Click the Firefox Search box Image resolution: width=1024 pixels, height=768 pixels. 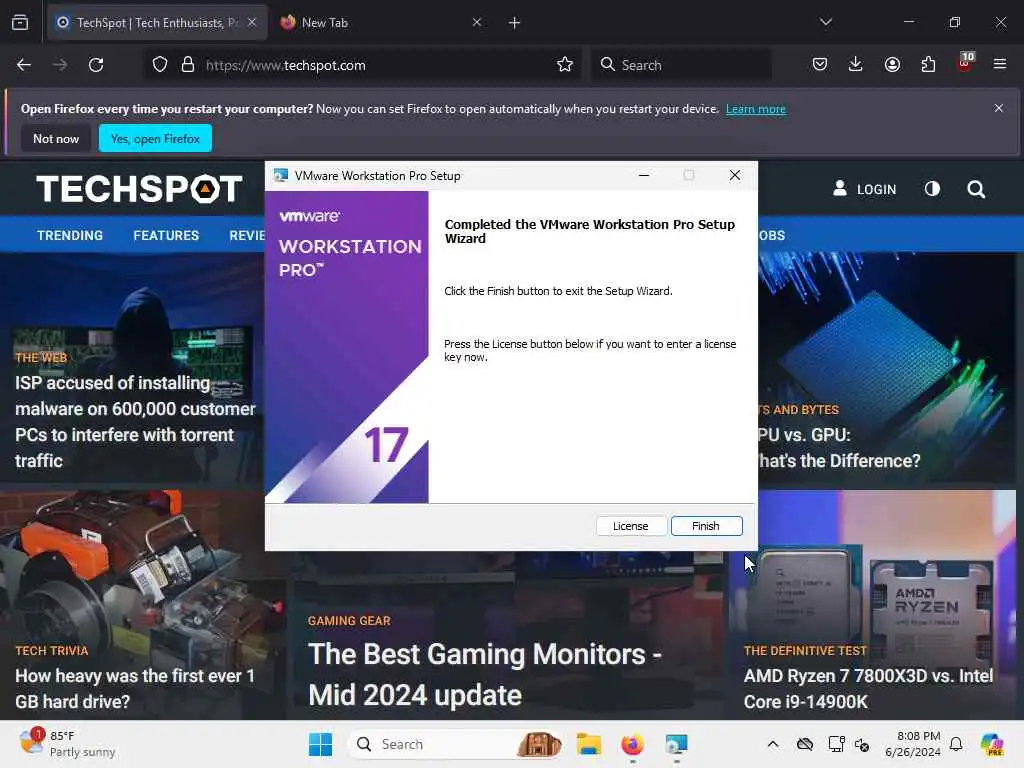tap(681, 65)
